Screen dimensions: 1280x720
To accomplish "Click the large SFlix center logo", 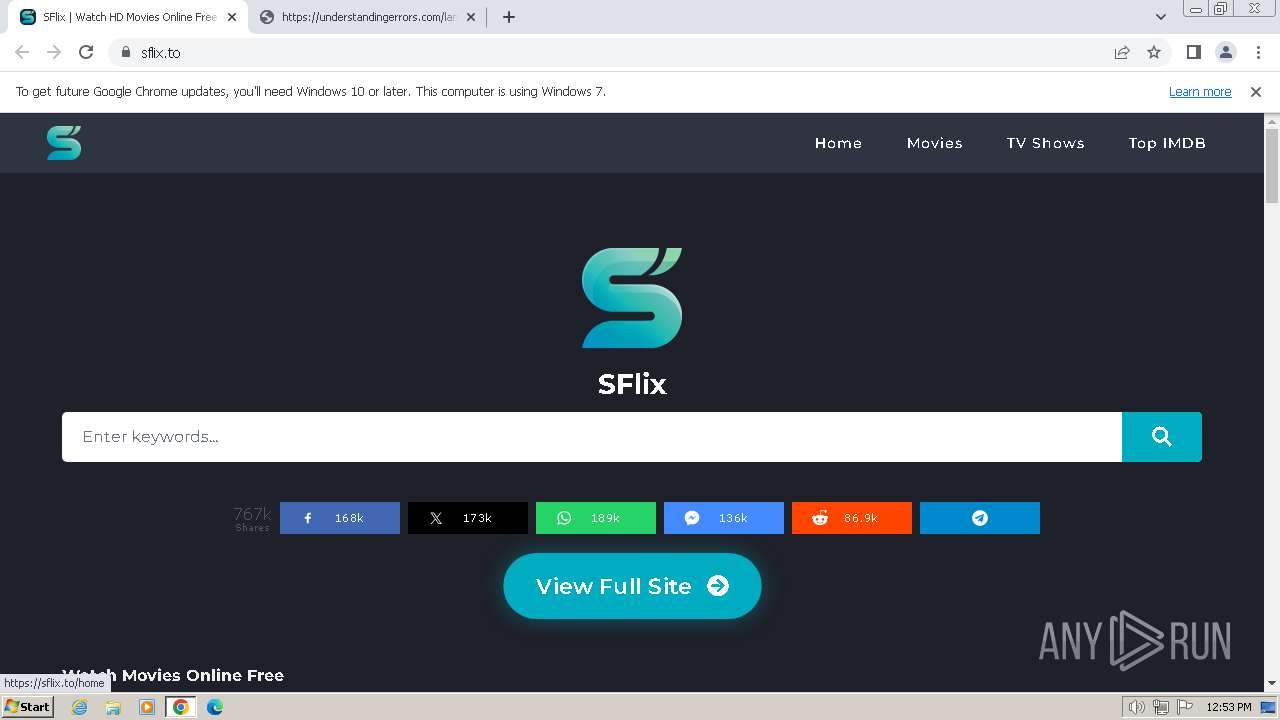I will [632, 298].
